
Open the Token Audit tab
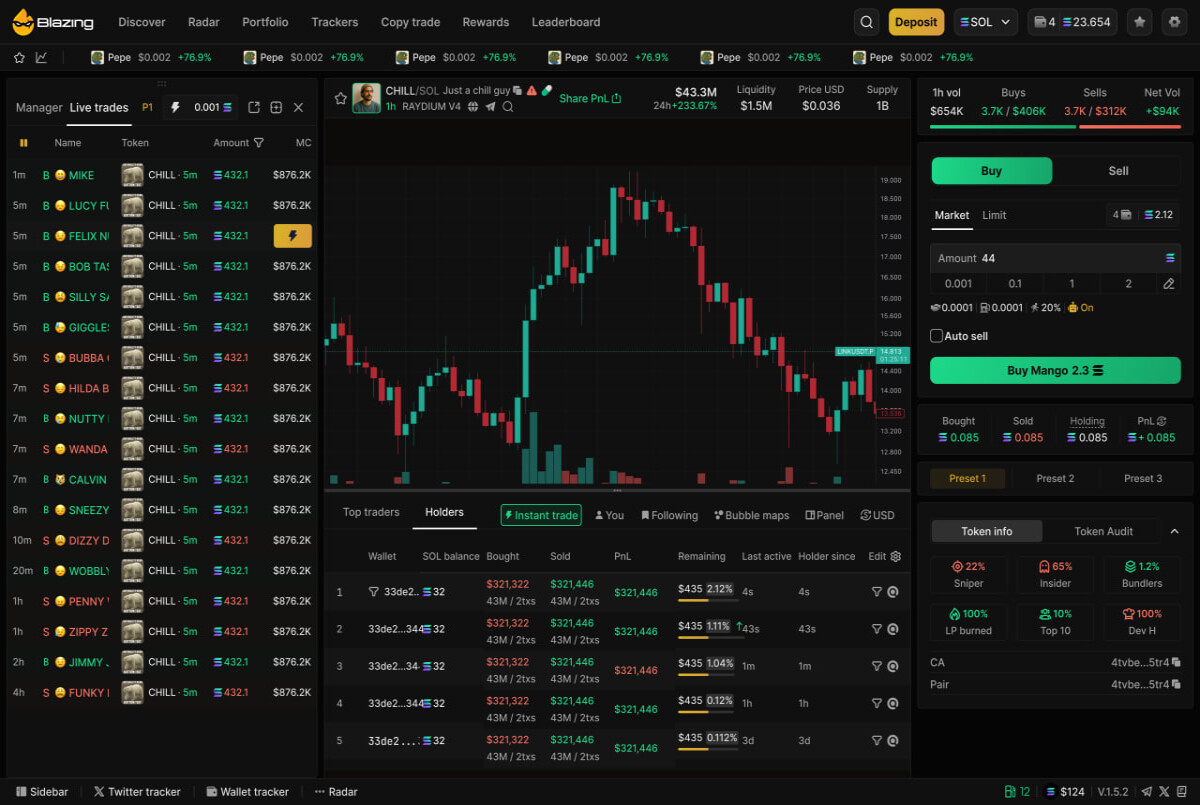[x=1103, y=531]
